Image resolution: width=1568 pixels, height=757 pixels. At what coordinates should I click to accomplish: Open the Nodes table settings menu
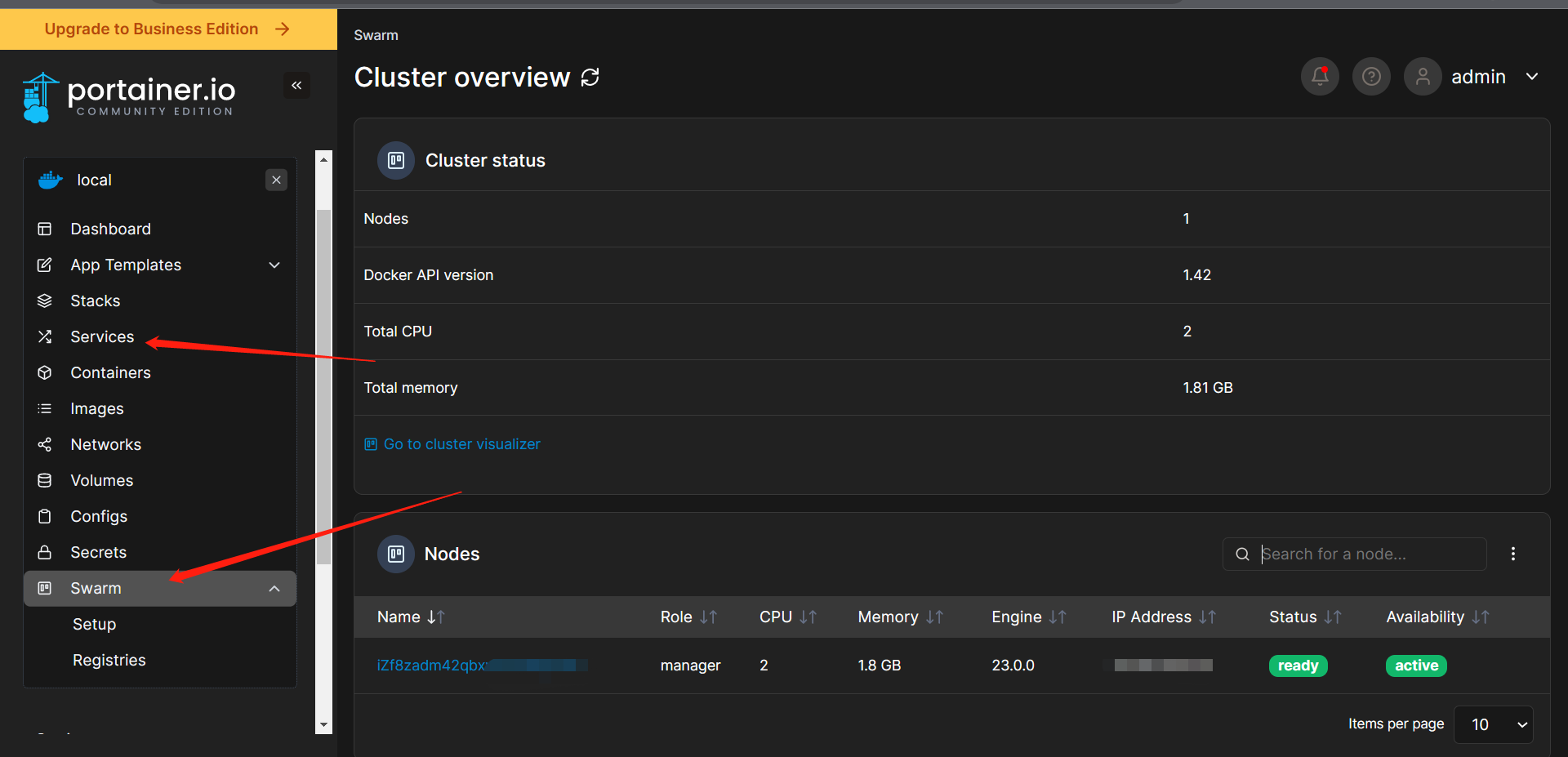pyautogui.click(x=1513, y=554)
